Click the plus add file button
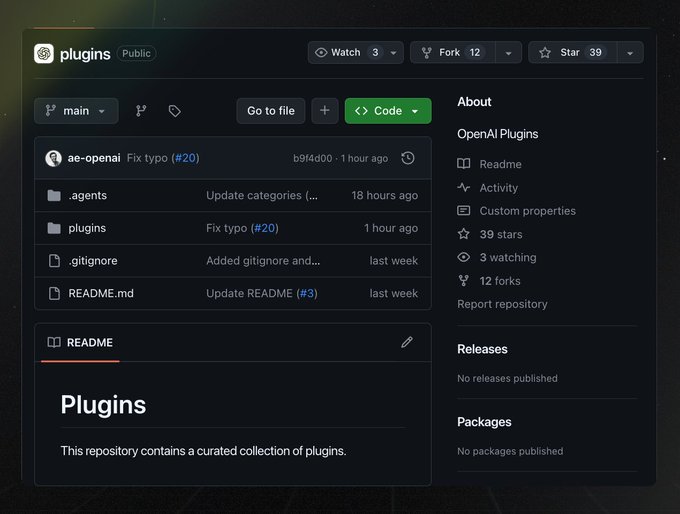The width and height of the screenshot is (680, 514). pyautogui.click(x=324, y=111)
